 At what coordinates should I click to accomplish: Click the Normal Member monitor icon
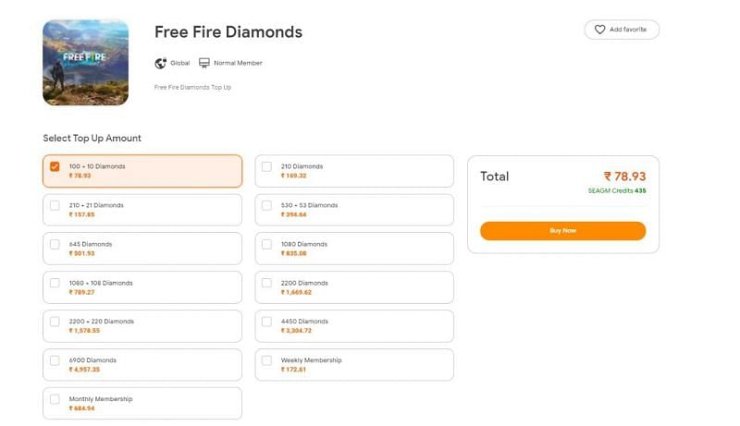point(204,63)
